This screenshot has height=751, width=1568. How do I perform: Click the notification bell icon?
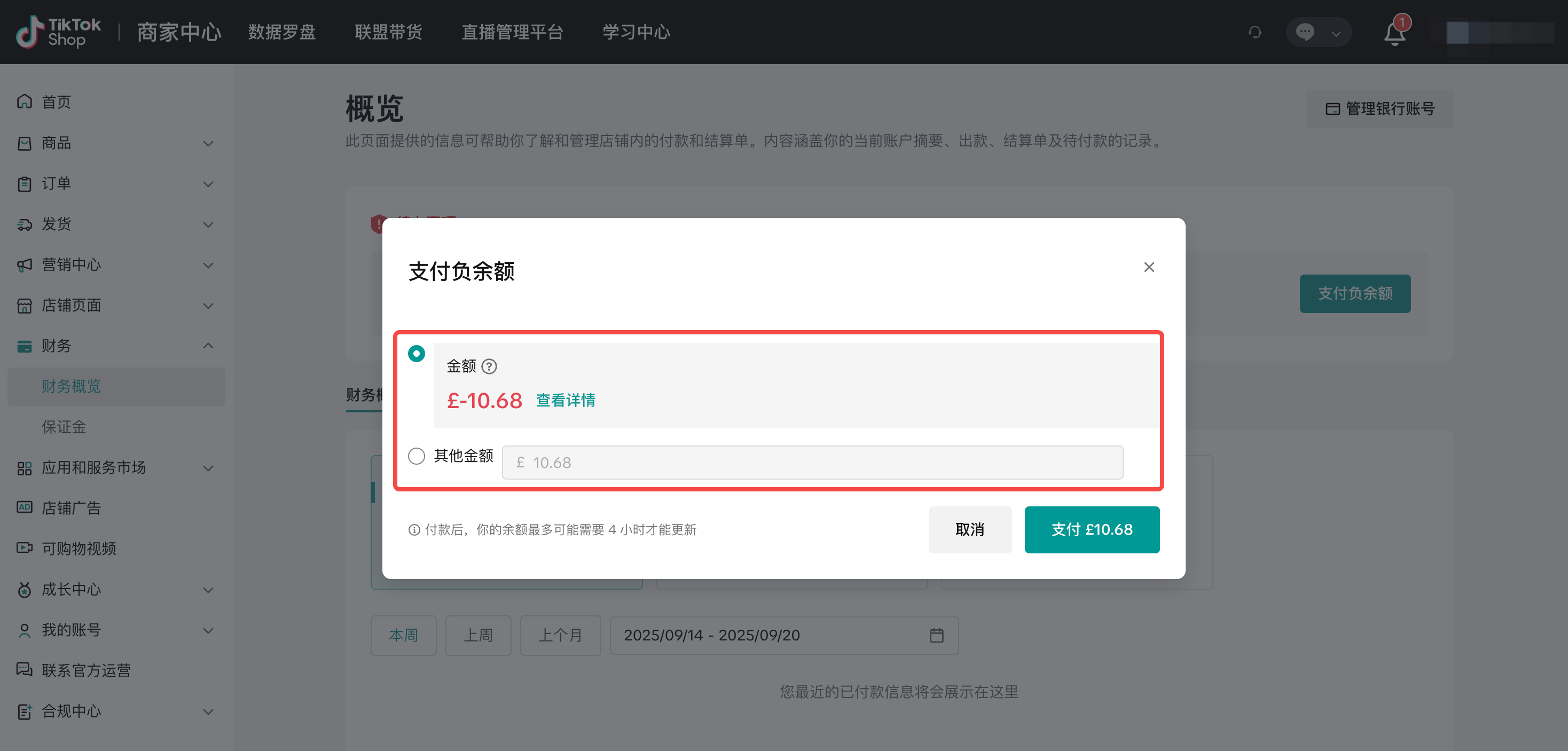[x=1394, y=33]
